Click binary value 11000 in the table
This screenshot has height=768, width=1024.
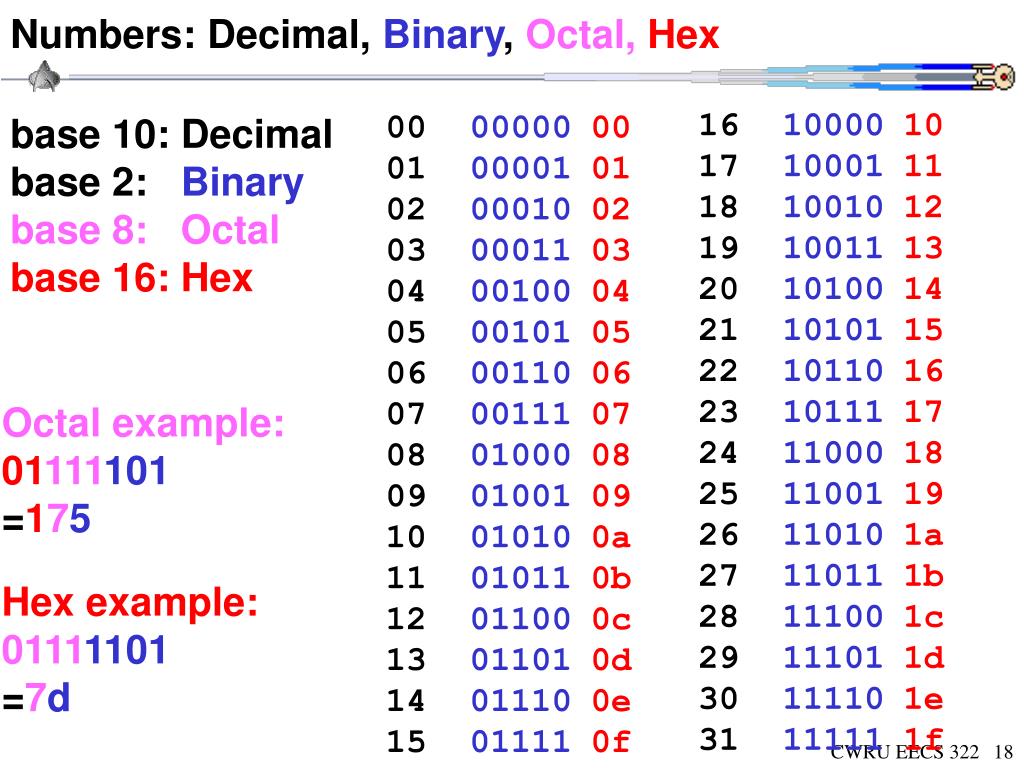[x=833, y=453]
